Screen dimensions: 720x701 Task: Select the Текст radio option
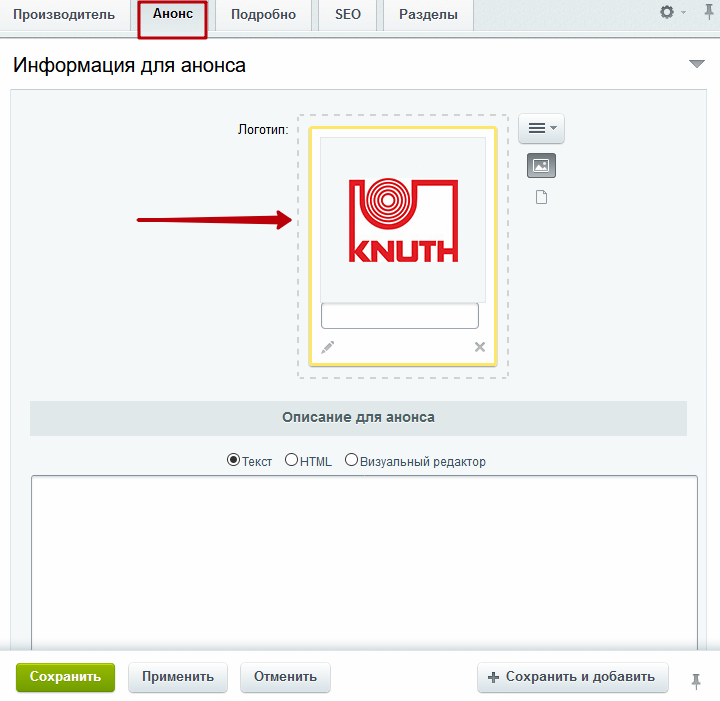click(x=233, y=460)
